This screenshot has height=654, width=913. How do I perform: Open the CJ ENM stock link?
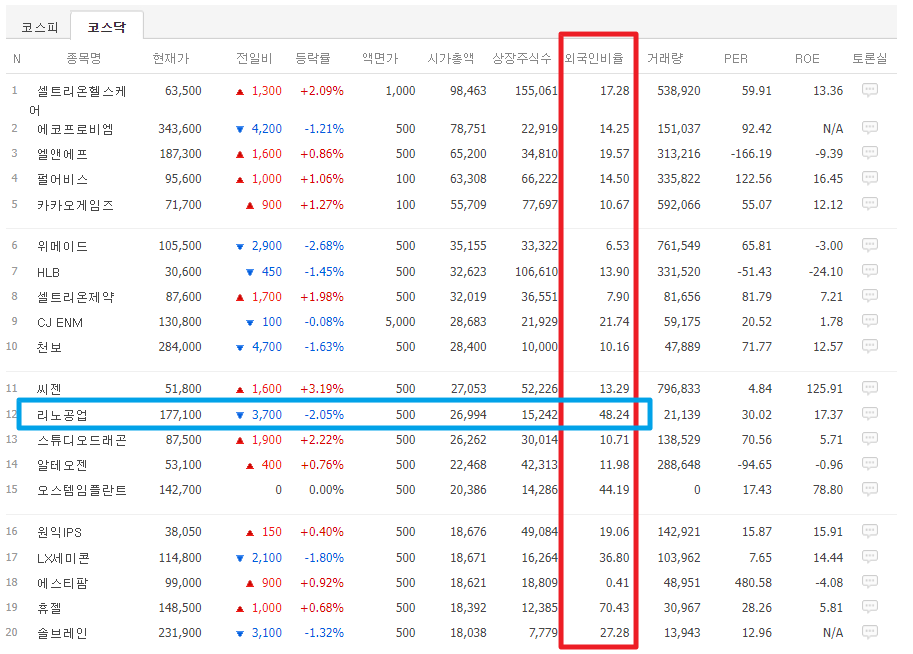(x=60, y=322)
